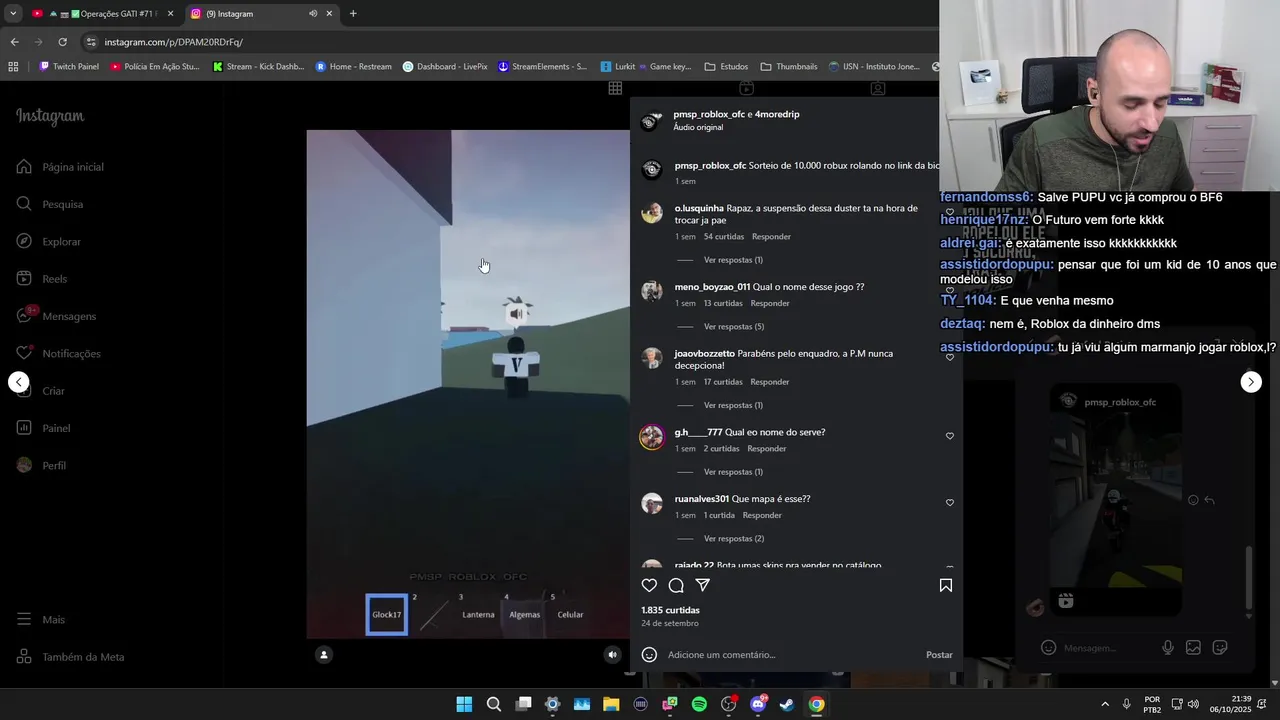This screenshot has height=720, width=1280.
Task: Expand Ver respostas (2) under ruanalves301
Action: [733, 539]
